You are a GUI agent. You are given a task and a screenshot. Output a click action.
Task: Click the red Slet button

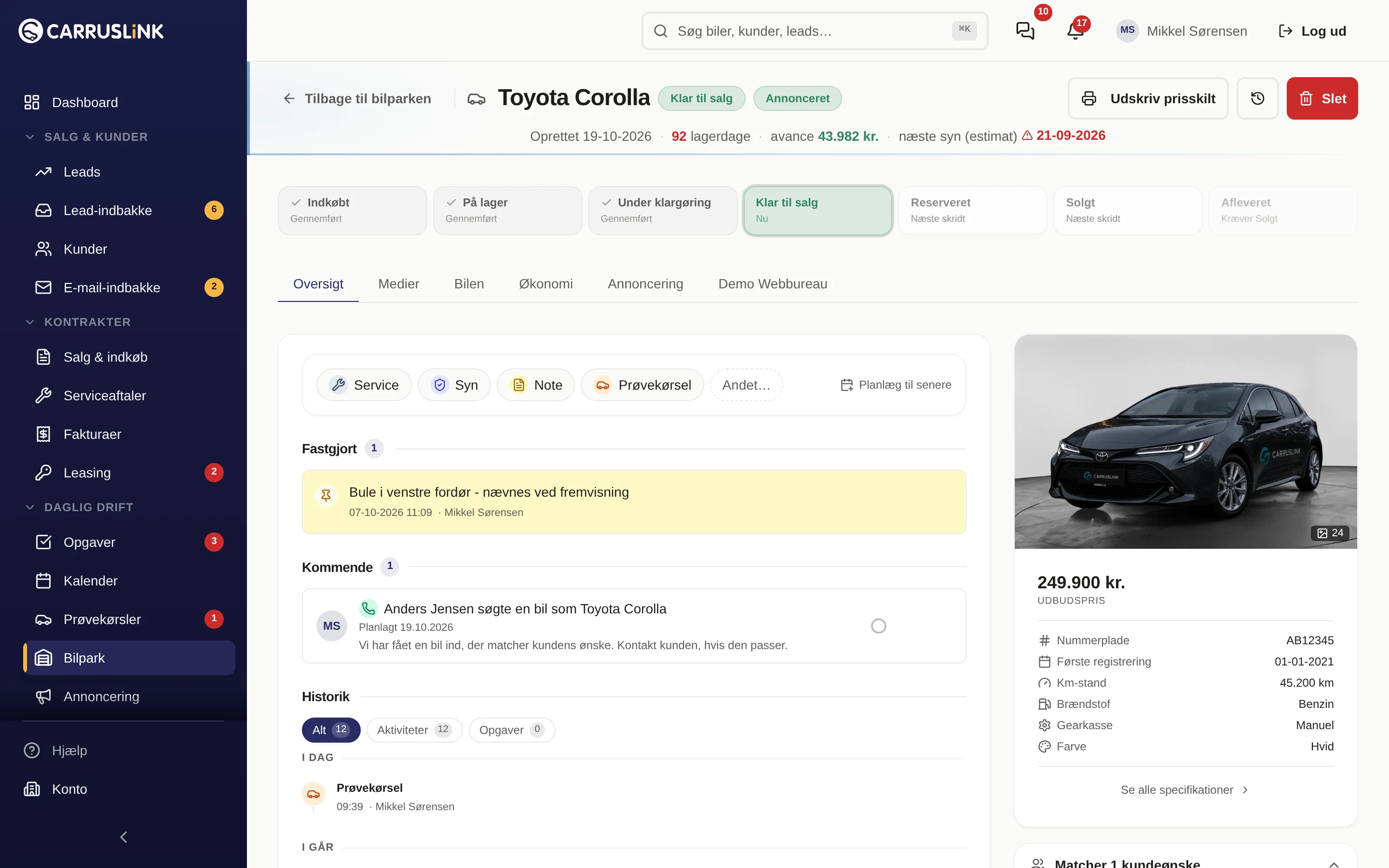coord(1322,98)
